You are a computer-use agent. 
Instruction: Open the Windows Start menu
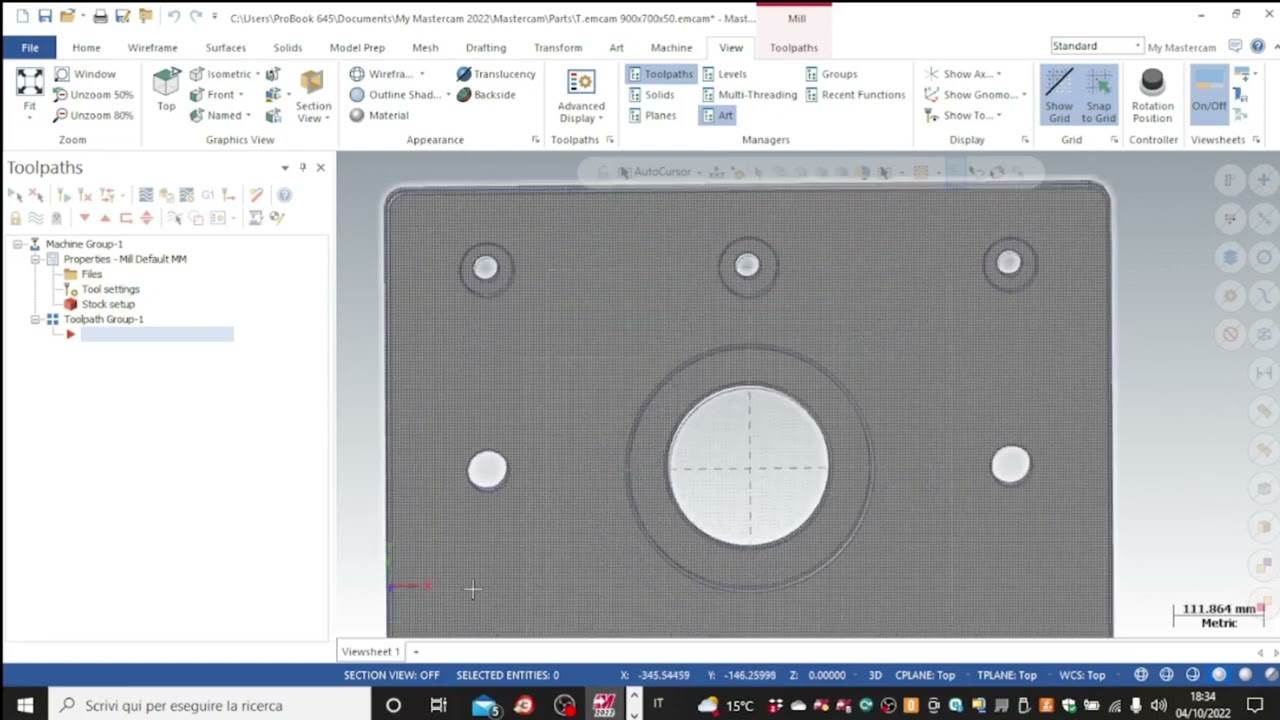pyautogui.click(x=25, y=705)
